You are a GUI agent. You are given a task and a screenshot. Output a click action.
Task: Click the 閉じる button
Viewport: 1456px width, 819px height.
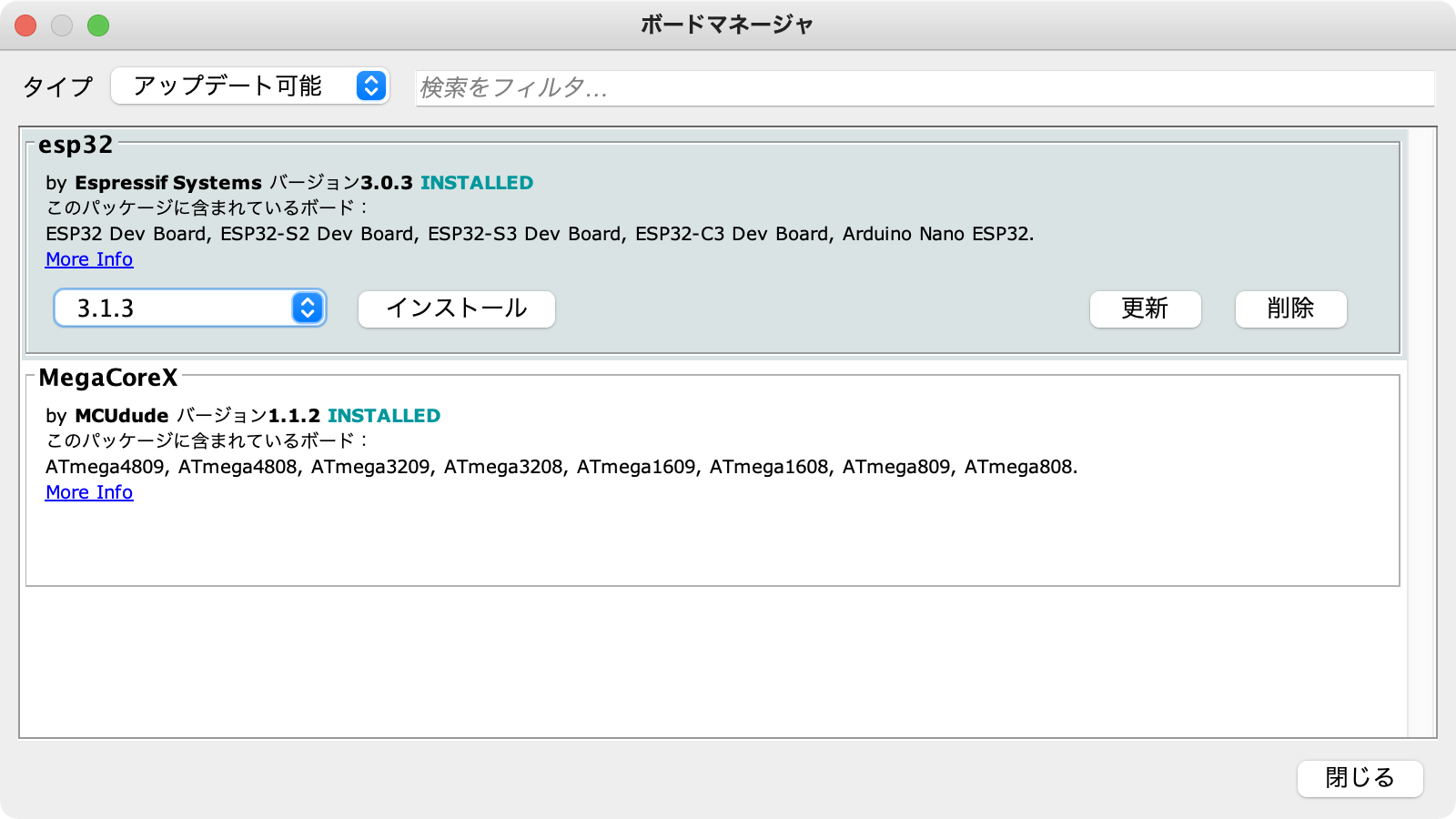pyautogui.click(x=1360, y=778)
